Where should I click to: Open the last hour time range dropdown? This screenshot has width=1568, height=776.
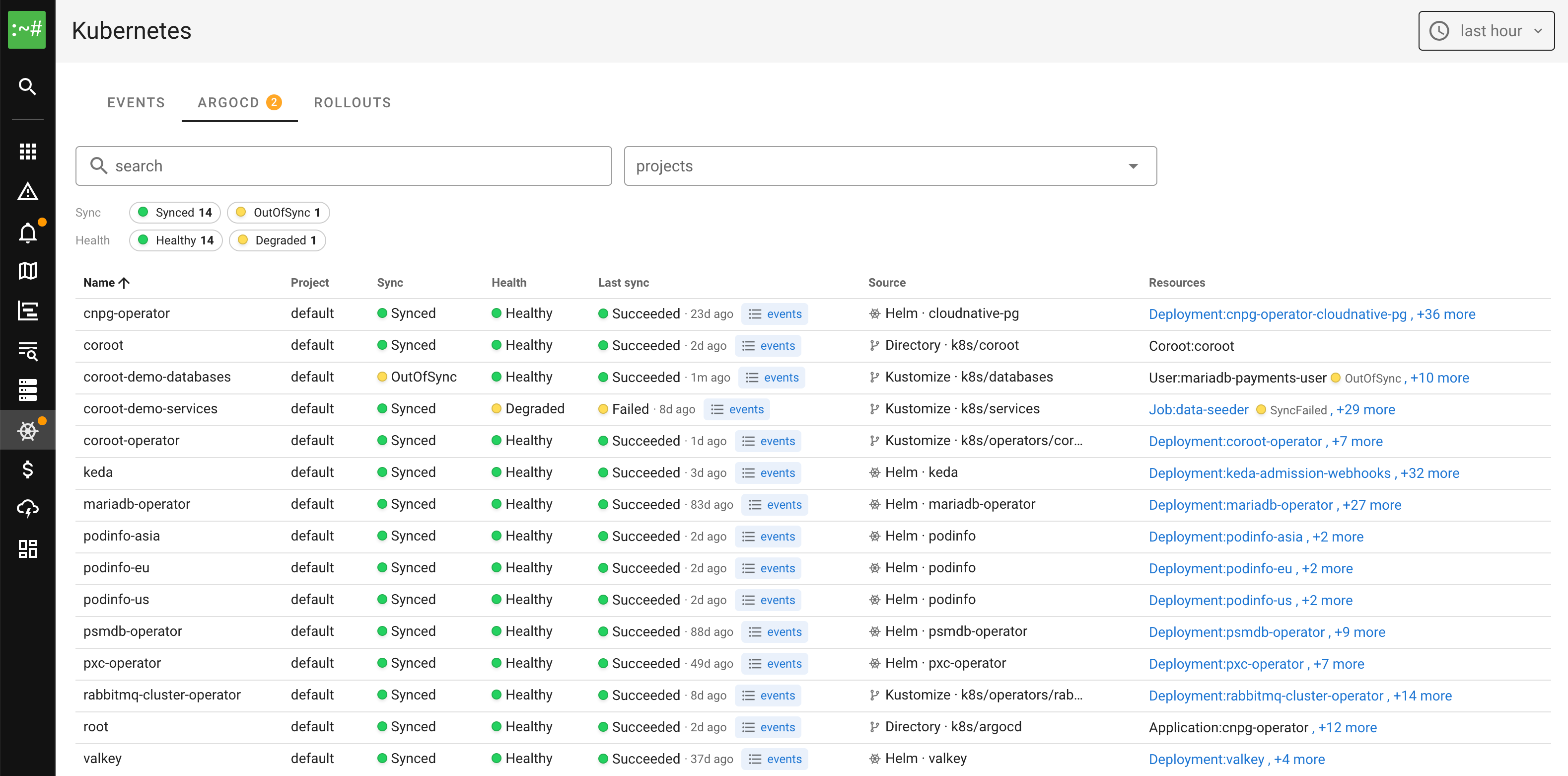click(x=1486, y=30)
